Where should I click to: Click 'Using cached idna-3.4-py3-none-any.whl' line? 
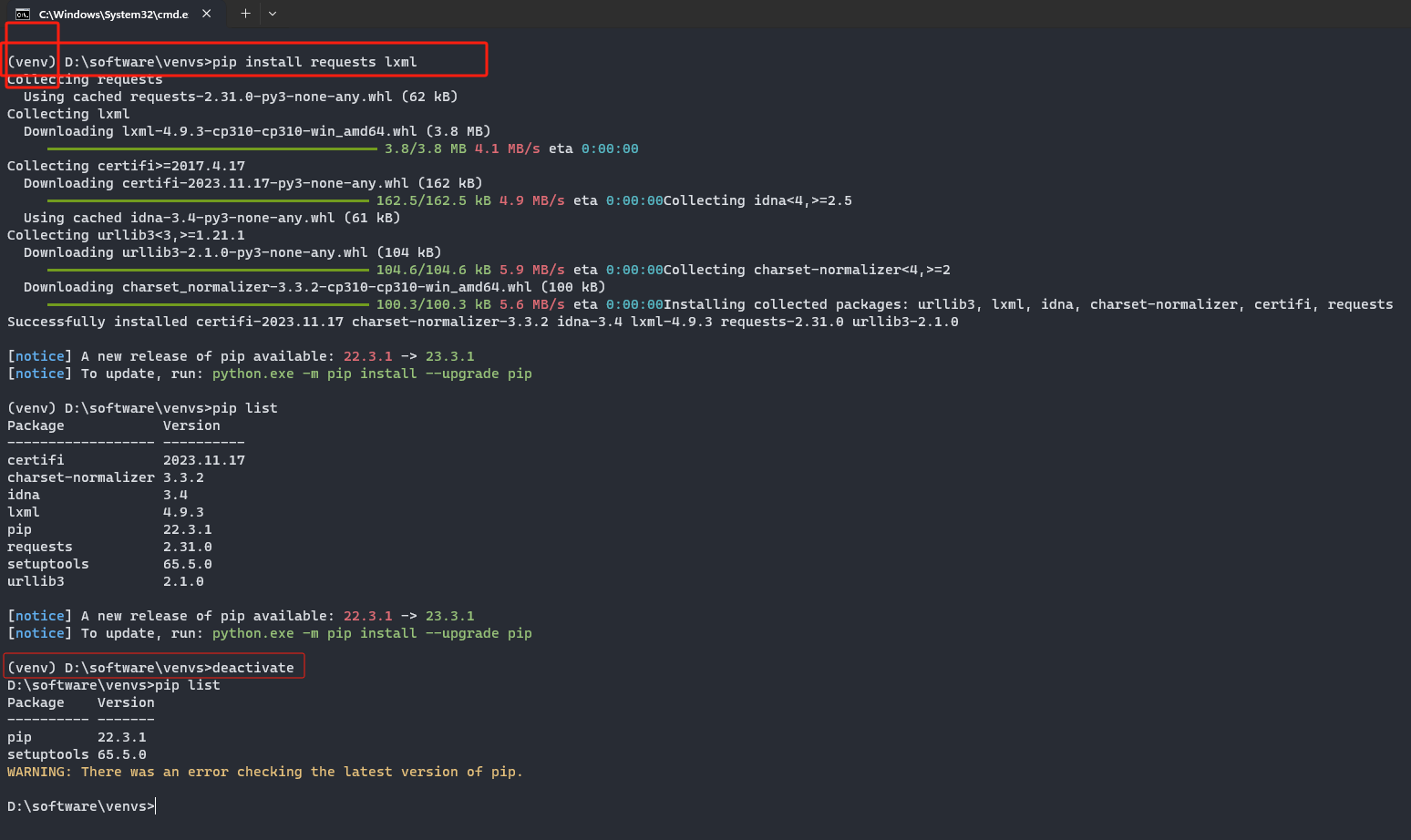click(x=211, y=218)
